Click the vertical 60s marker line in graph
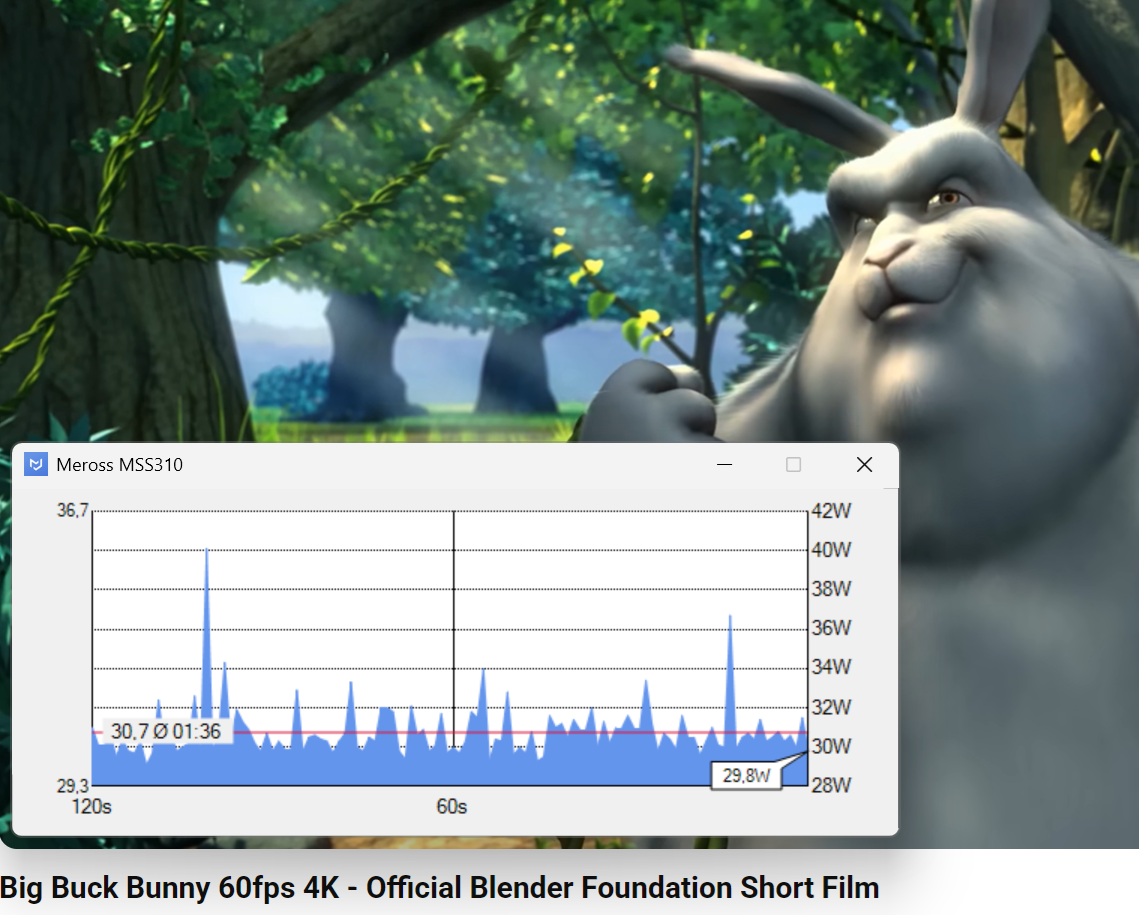This screenshot has height=915, width=1139. click(454, 628)
